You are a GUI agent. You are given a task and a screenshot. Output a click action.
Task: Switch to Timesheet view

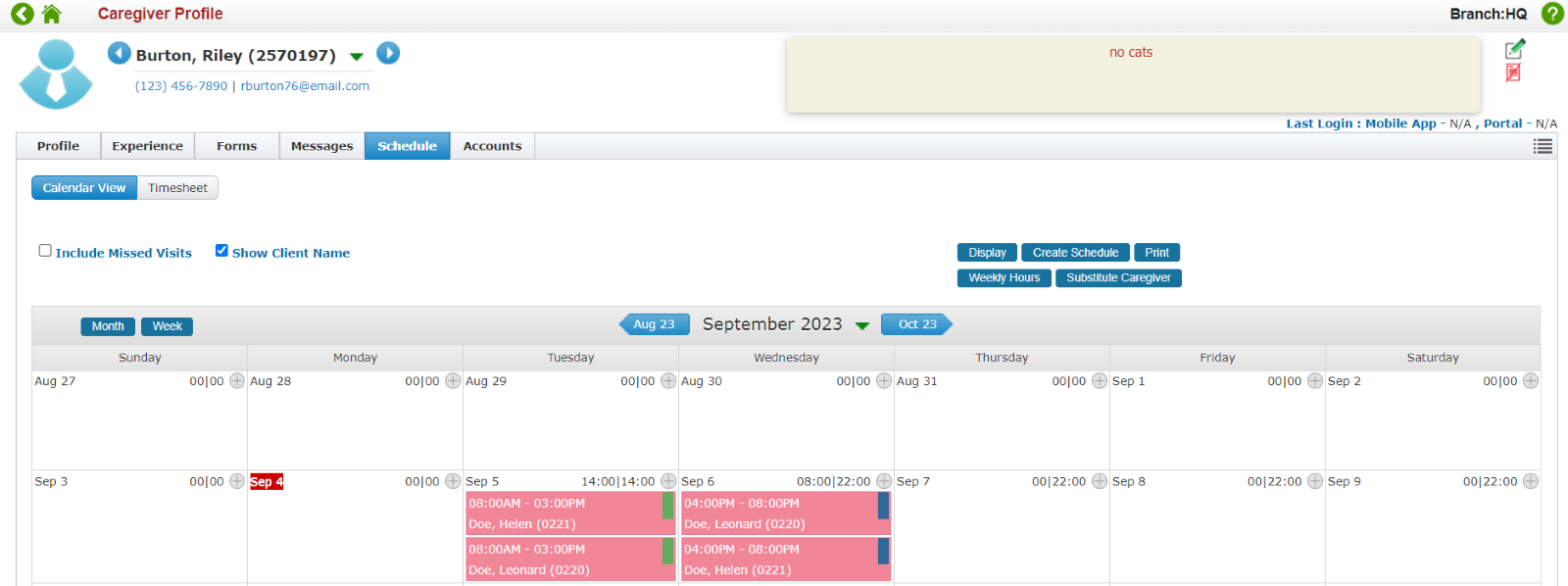(x=177, y=188)
